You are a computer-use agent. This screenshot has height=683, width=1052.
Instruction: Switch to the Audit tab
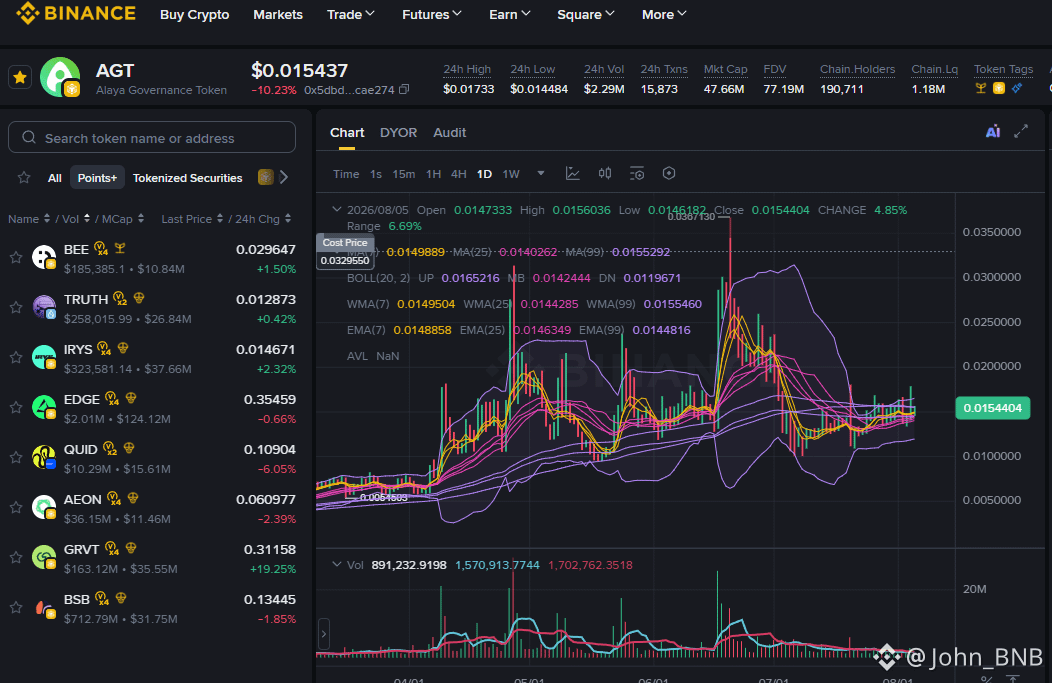[450, 133]
